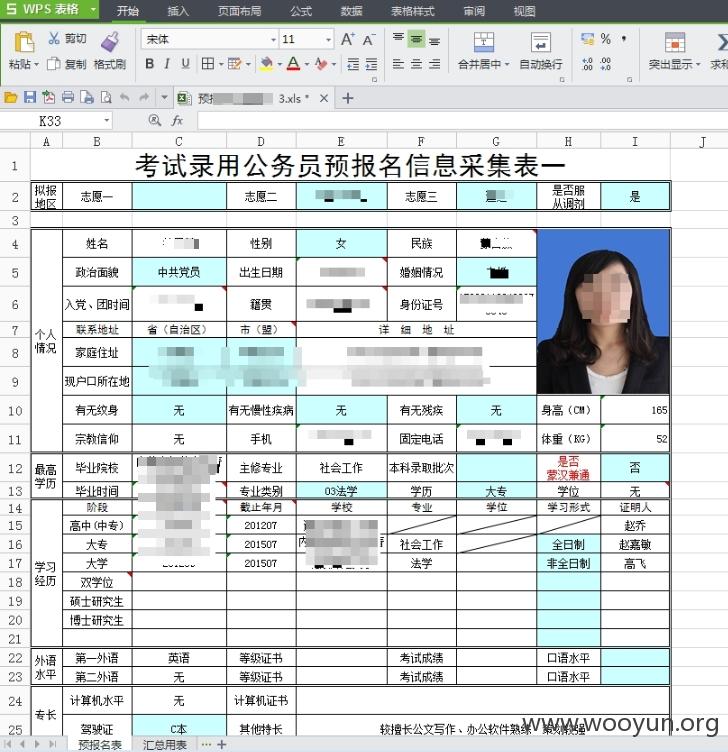Switch to the 表格样式 ribbon tab
This screenshot has height=752, width=728.
(x=413, y=11)
